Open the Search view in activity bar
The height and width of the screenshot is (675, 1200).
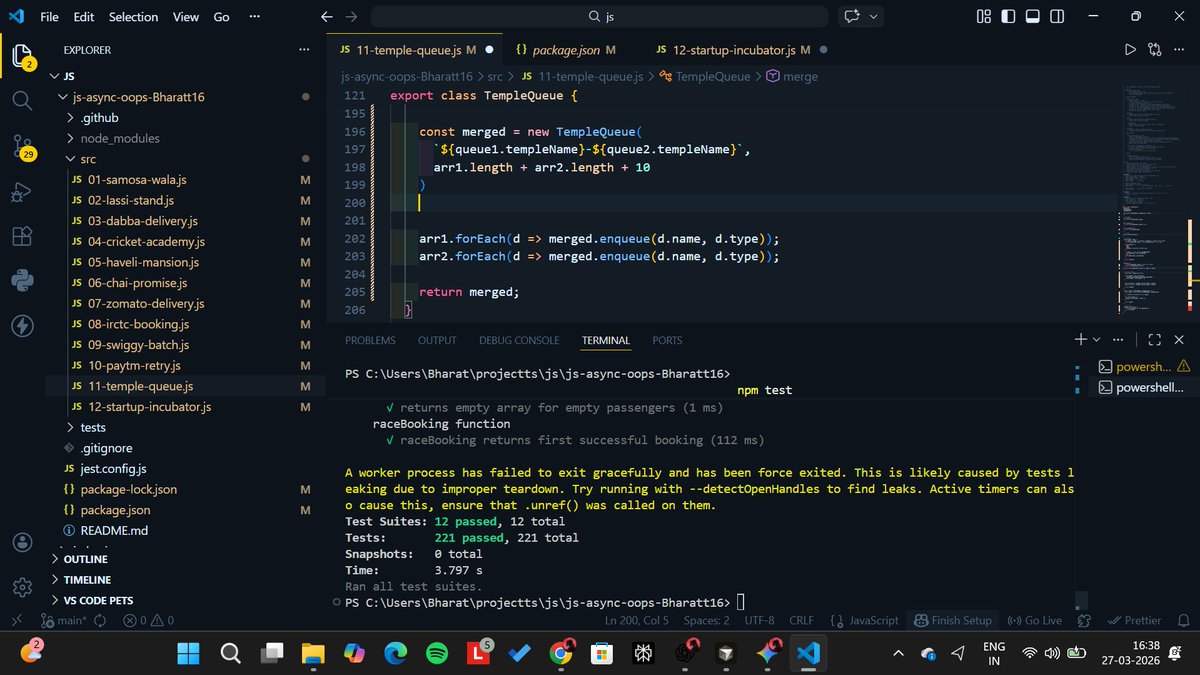click(x=22, y=100)
